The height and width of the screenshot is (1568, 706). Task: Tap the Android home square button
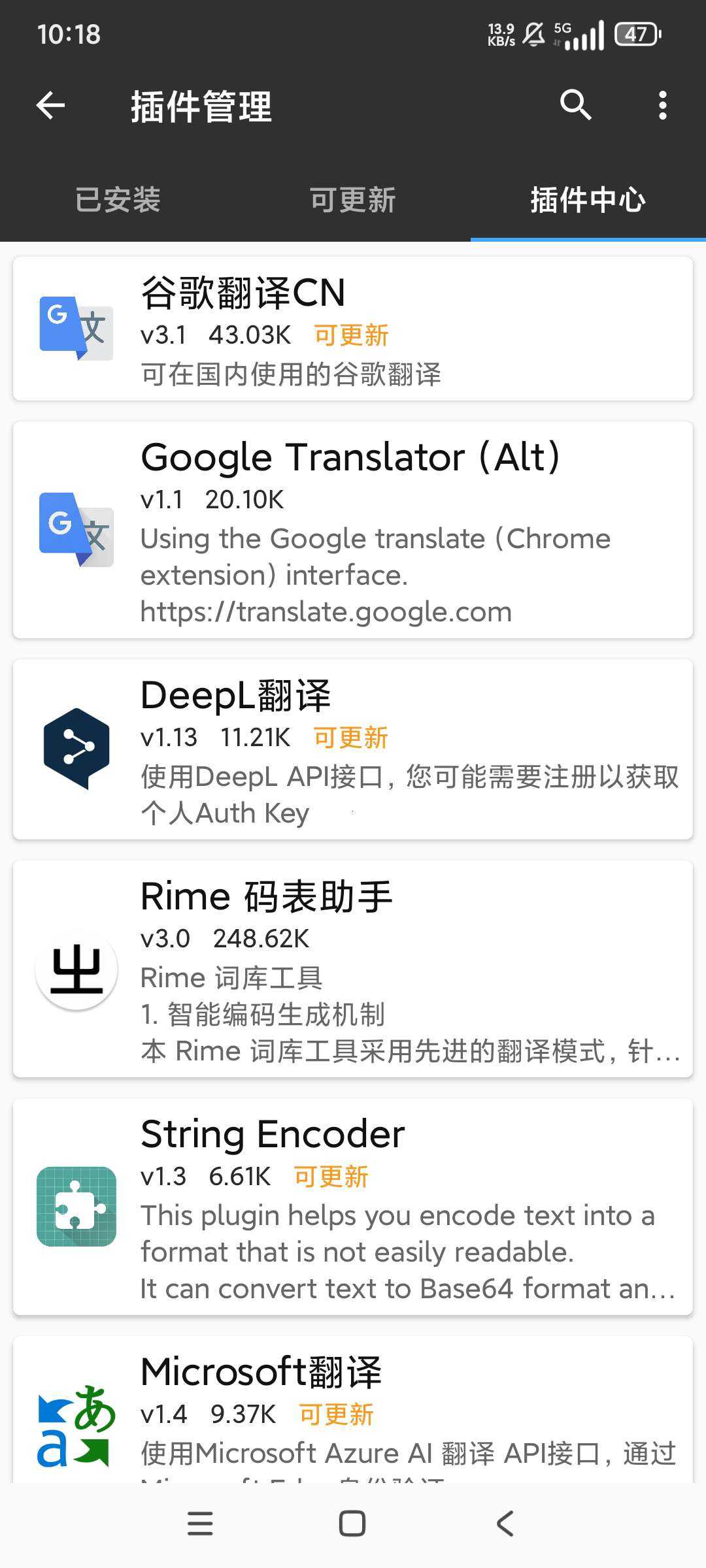pos(352,1524)
